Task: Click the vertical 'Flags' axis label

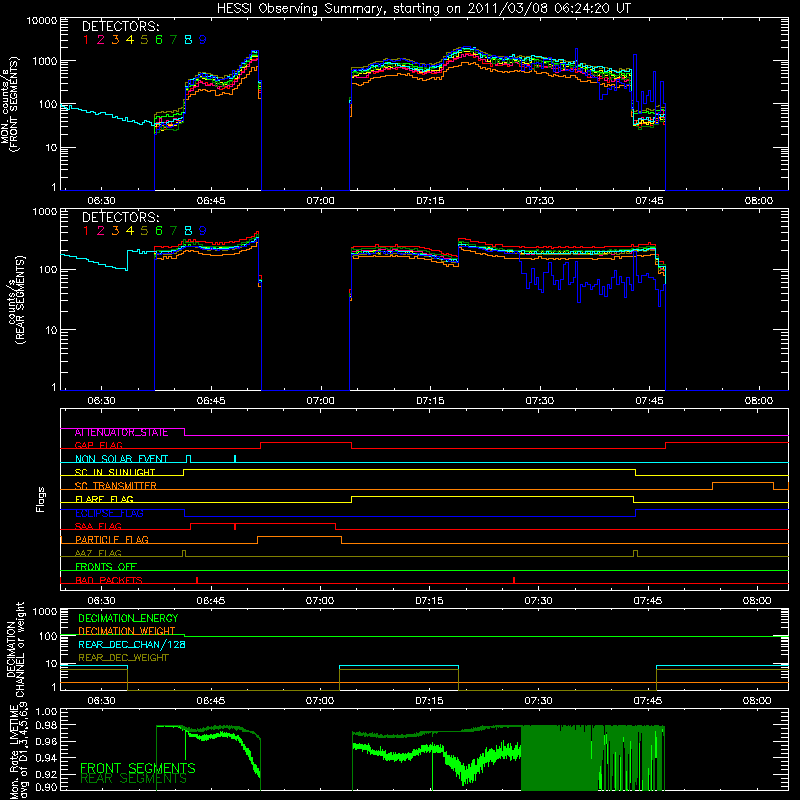Action: click(40, 499)
